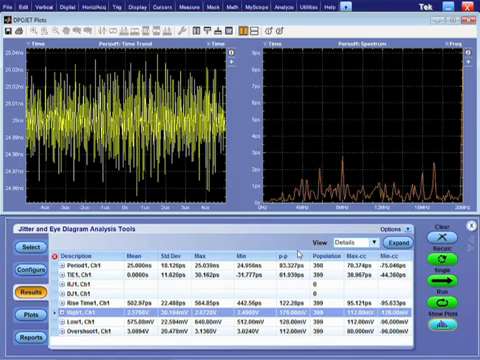
Task: Click the Configure button
Action: (x=31, y=269)
